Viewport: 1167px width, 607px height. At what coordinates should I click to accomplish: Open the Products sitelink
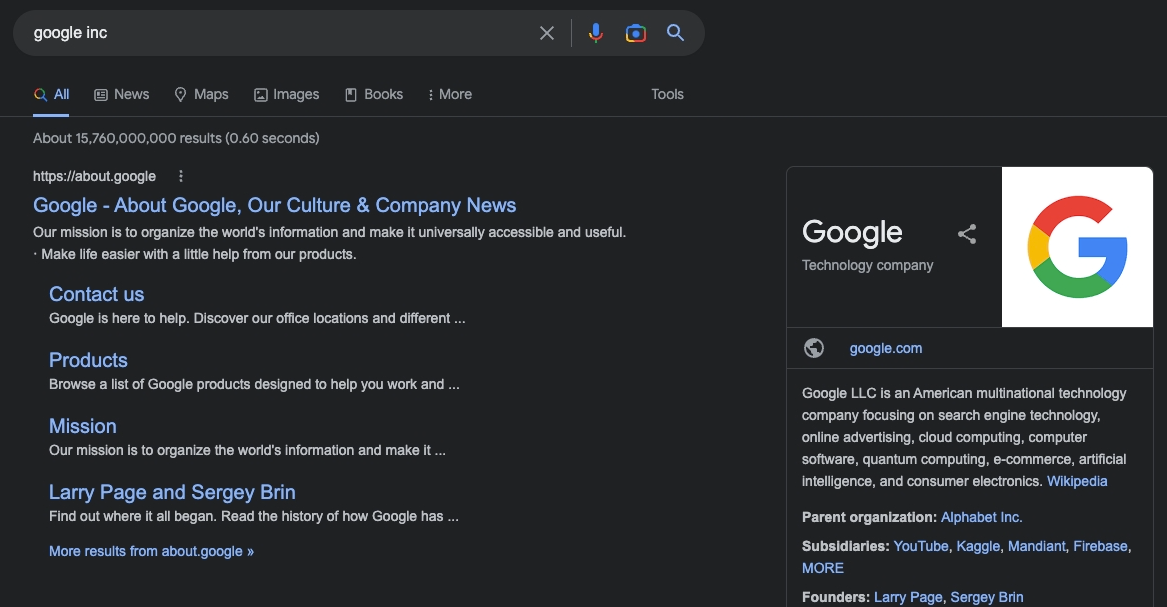(89, 361)
